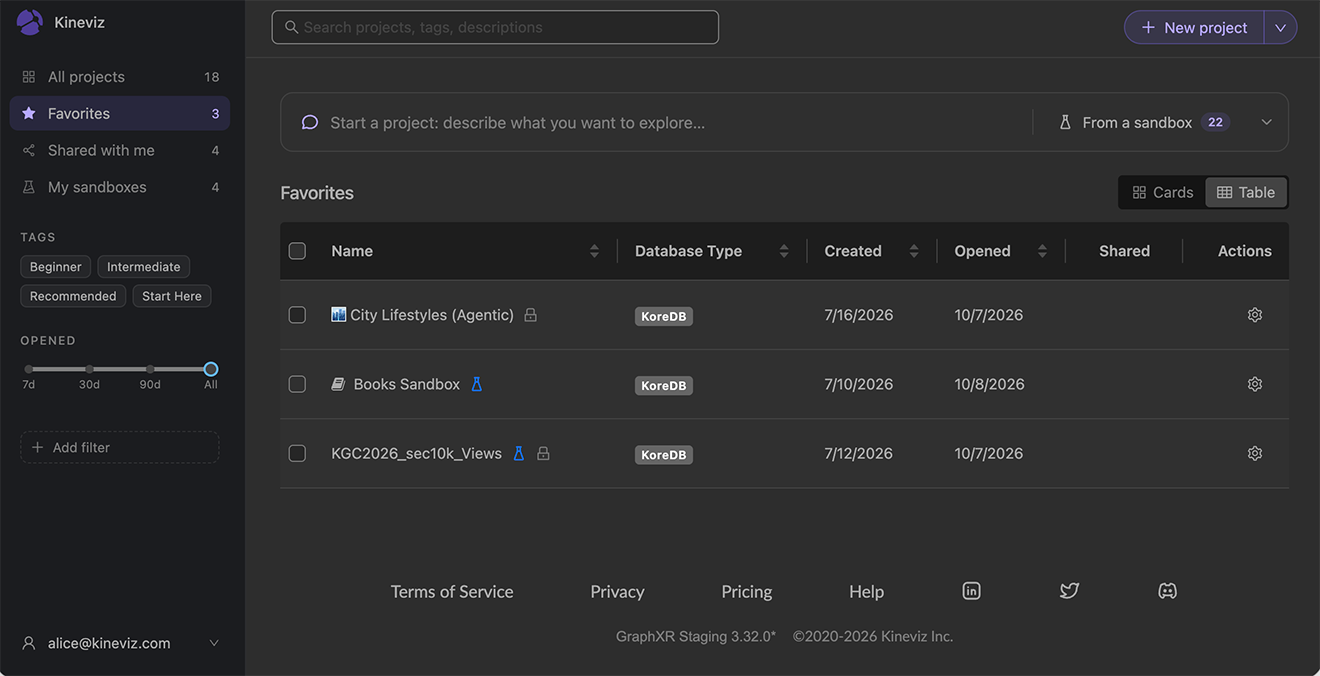Switch to Cards view
This screenshot has width=1320, height=676.
tap(1162, 192)
